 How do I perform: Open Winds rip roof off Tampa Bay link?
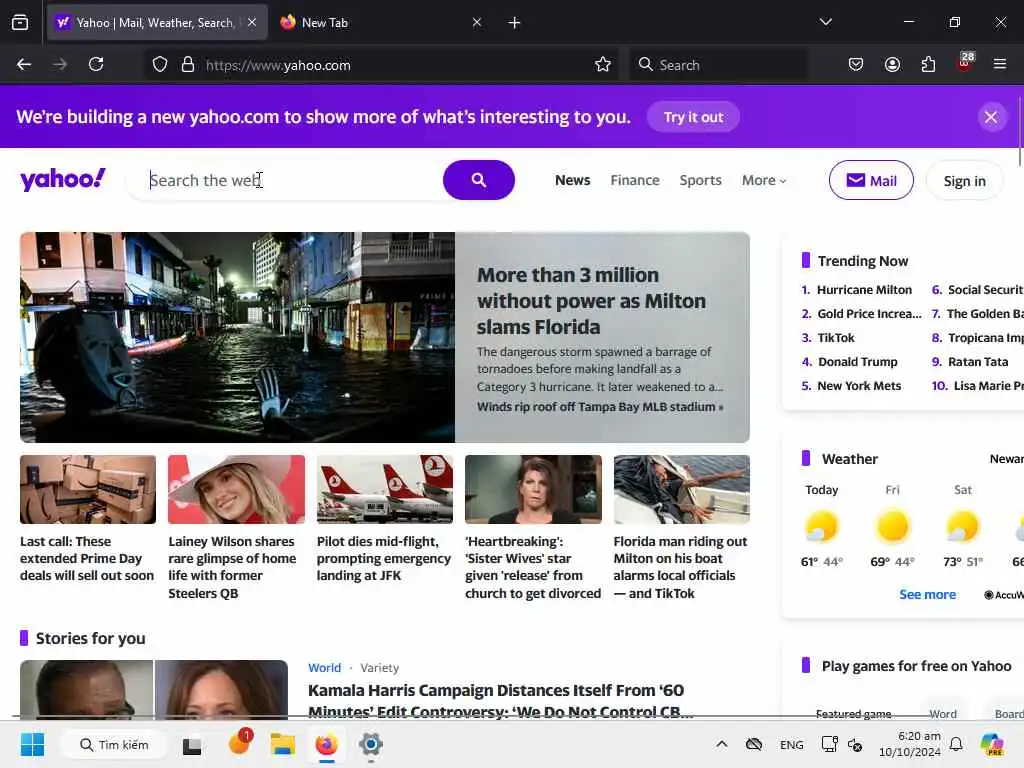pyautogui.click(x=600, y=407)
